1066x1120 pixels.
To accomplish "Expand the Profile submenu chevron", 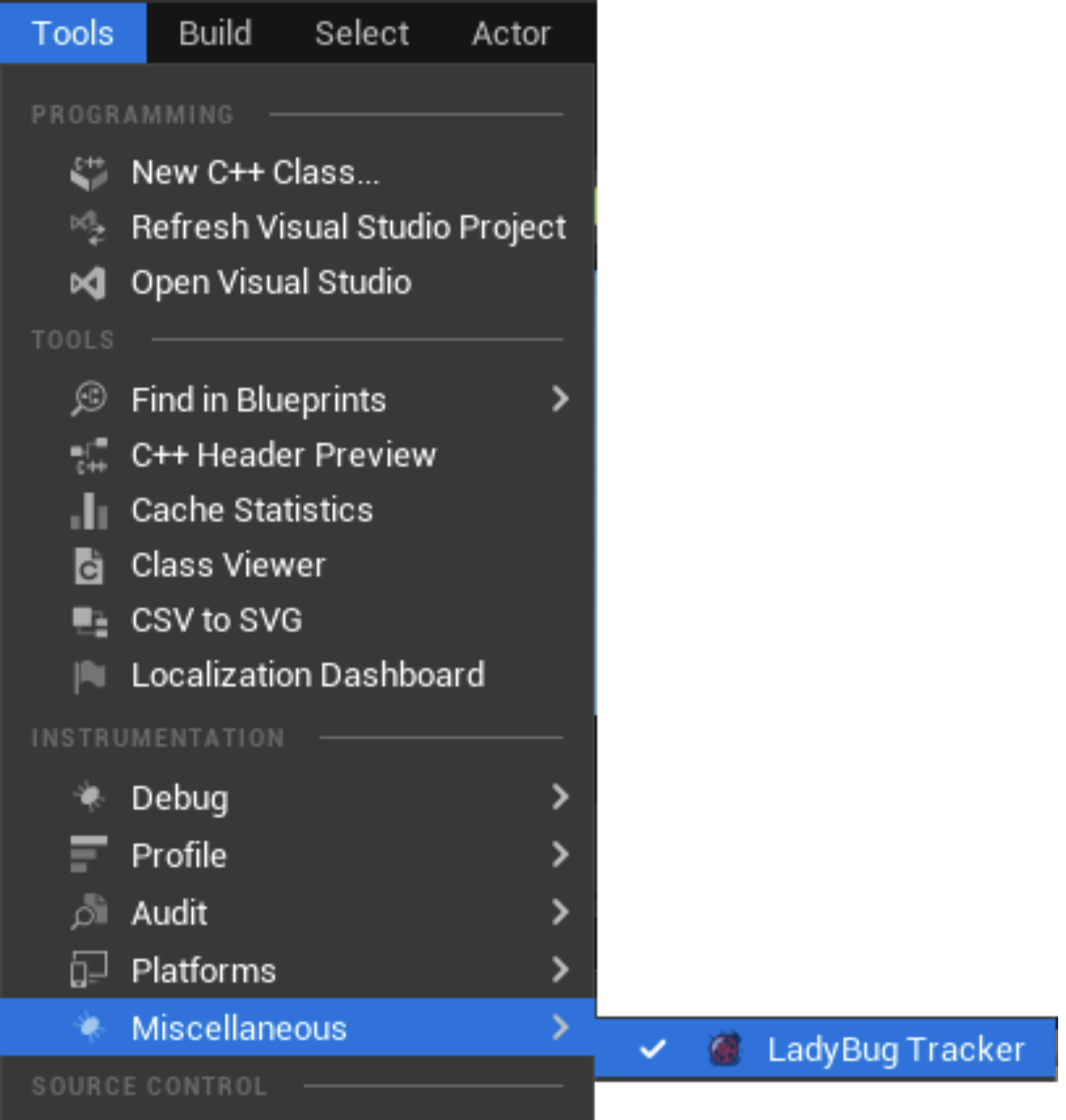I will point(561,854).
